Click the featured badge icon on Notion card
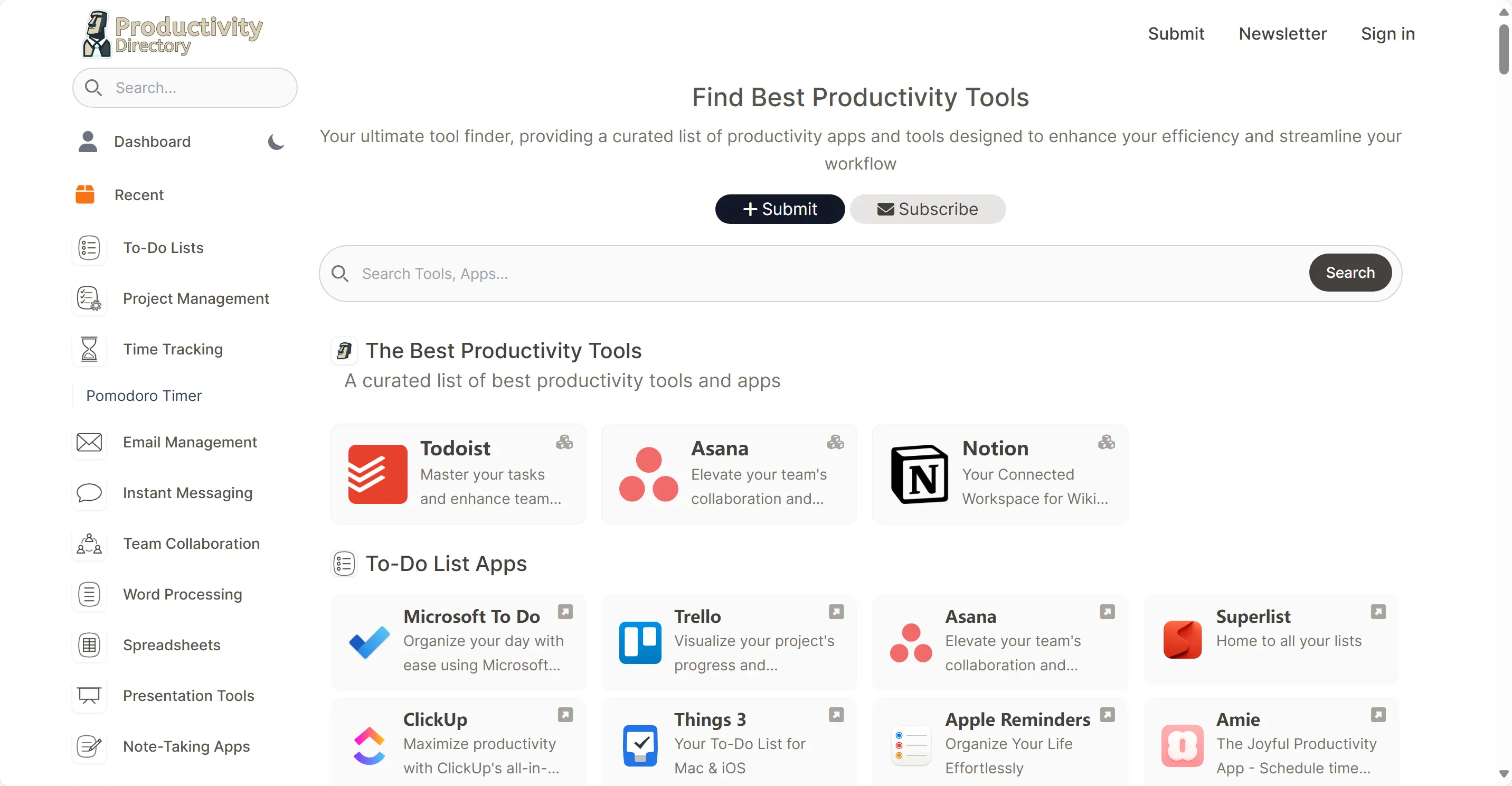The height and width of the screenshot is (786, 1512). coord(1107,442)
